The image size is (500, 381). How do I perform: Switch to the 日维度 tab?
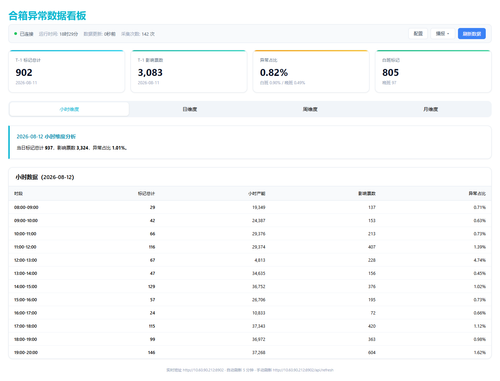pos(190,109)
